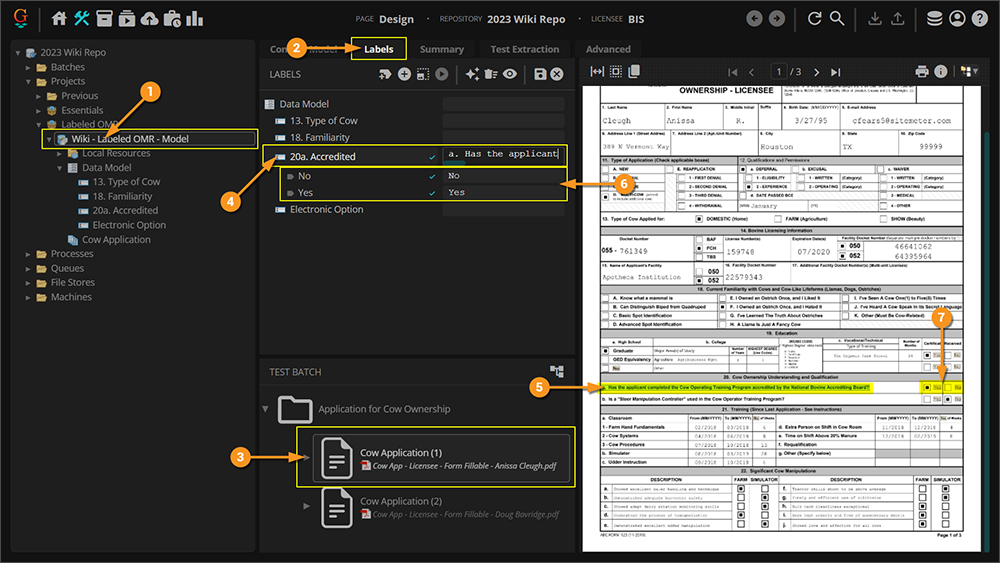Click the search magnifier icon
1000x563 pixels.
[837, 18]
